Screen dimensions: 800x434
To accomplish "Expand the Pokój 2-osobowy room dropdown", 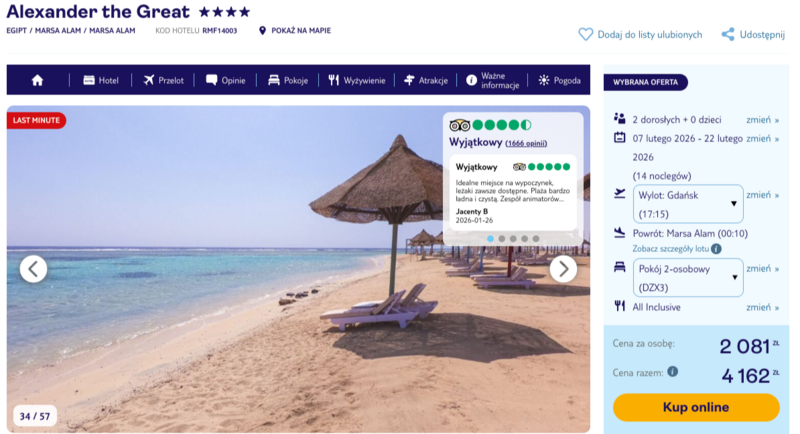I will pyautogui.click(x=688, y=277).
